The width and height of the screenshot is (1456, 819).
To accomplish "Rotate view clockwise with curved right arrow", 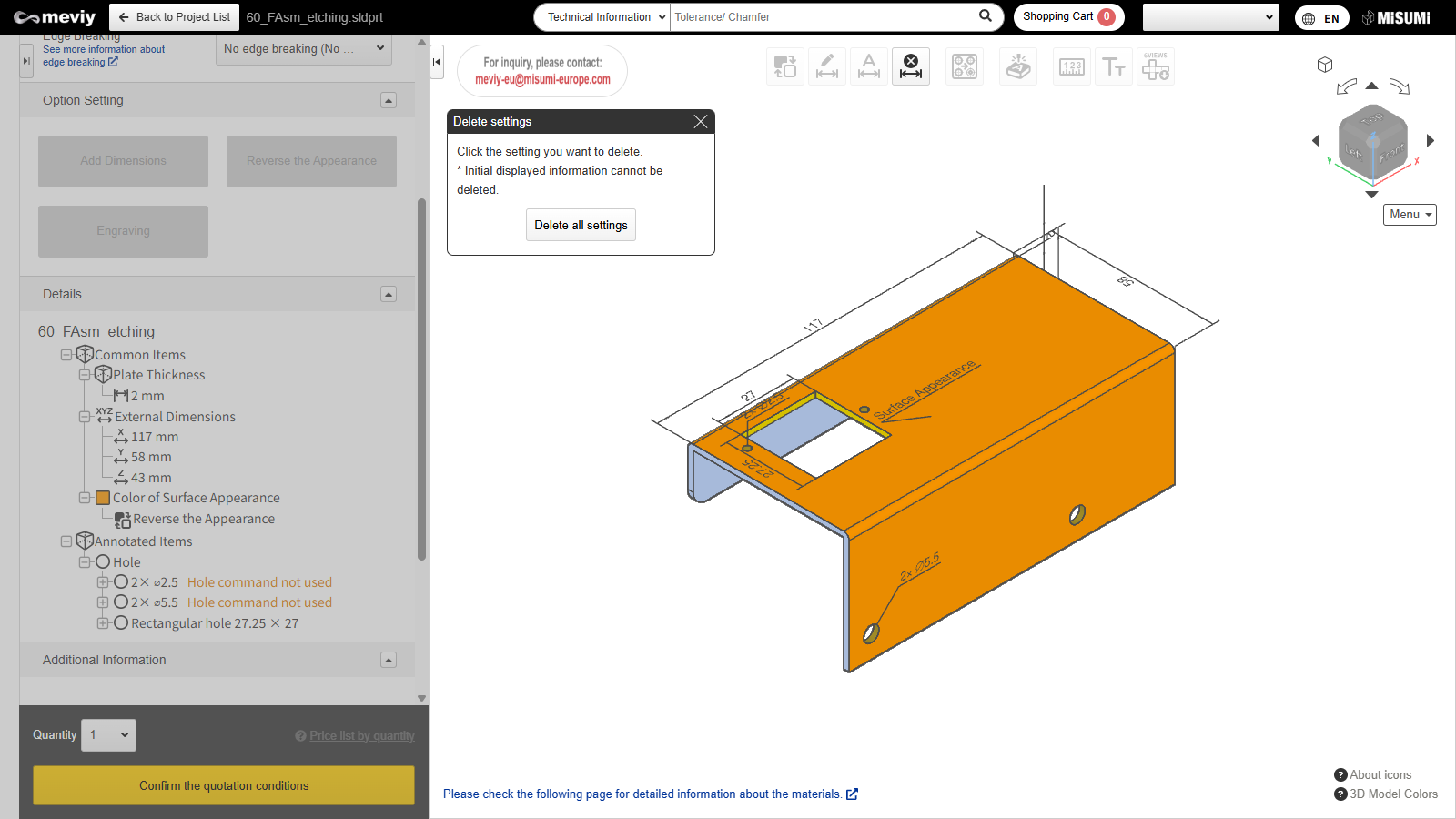I will coord(1400,87).
